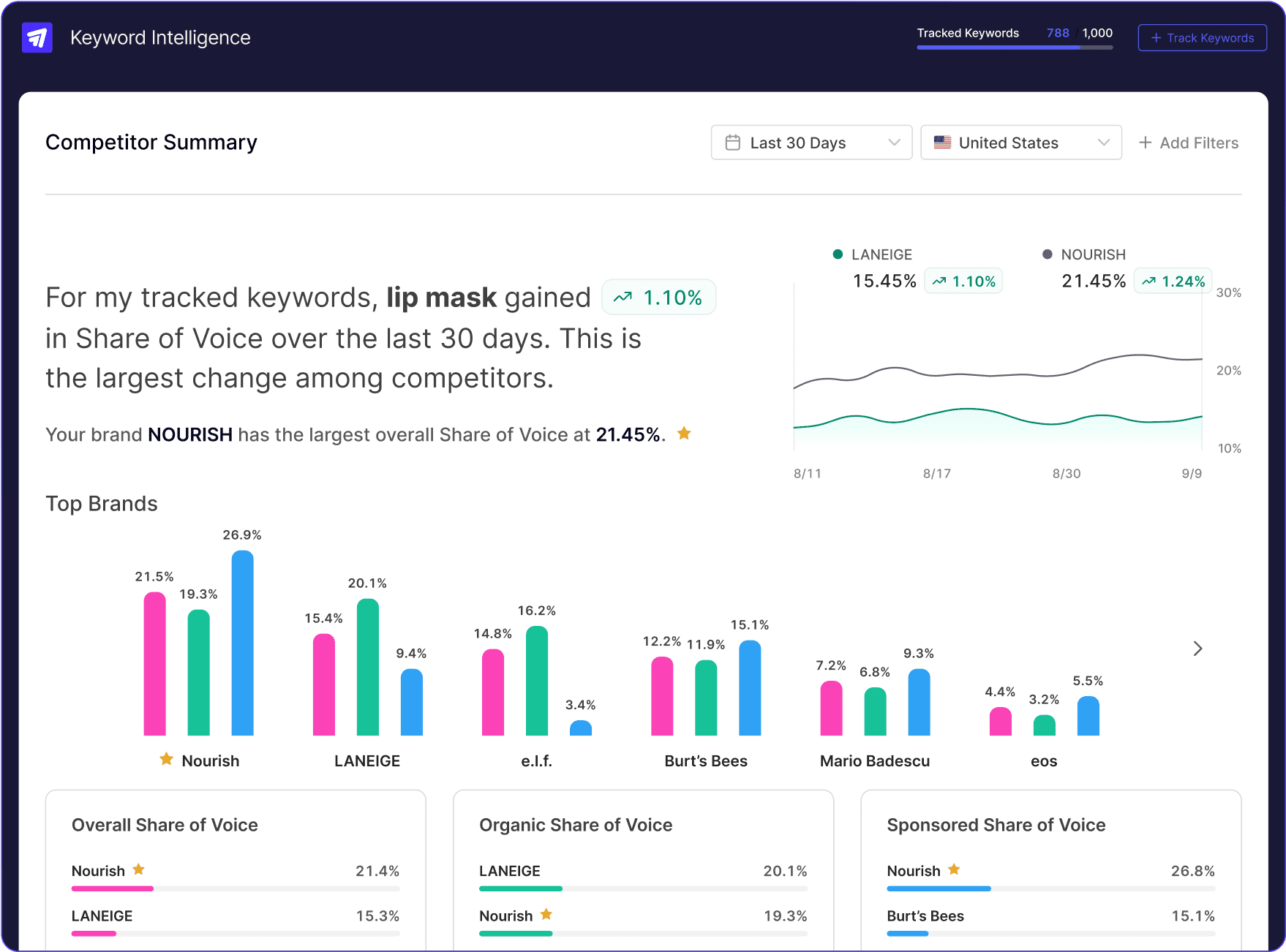Toggle the 1.24% change badge for NOURISH

tap(1173, 281)
